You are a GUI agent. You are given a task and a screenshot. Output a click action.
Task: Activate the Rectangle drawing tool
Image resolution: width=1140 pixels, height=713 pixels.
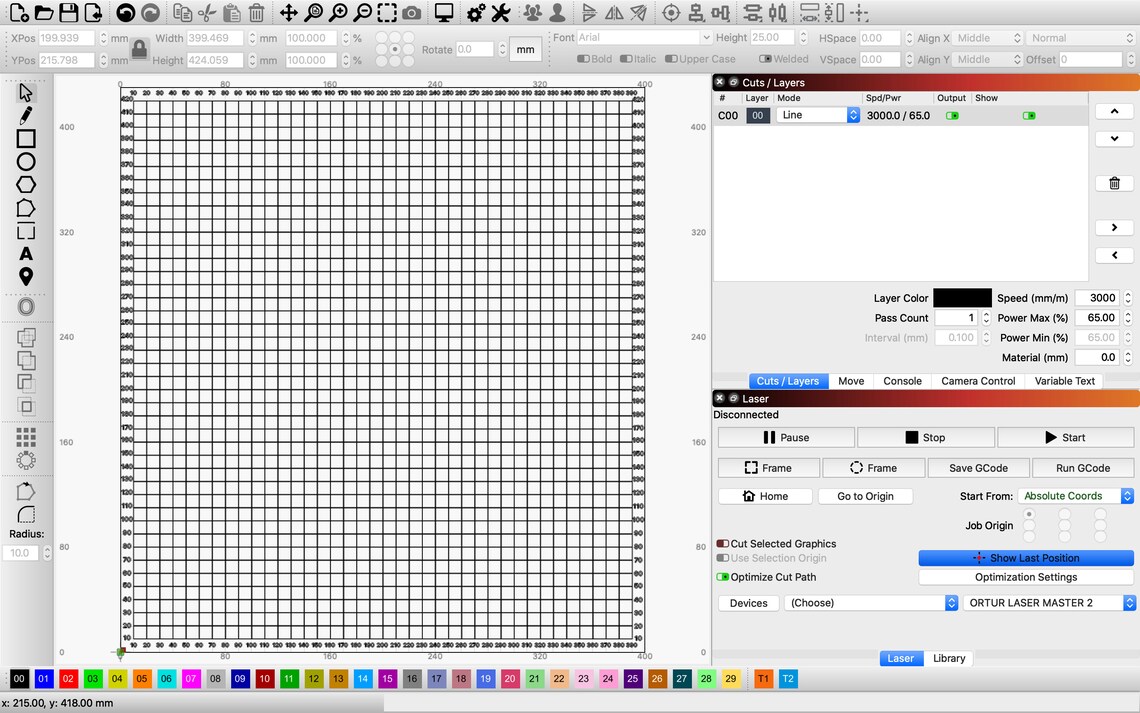24,138
